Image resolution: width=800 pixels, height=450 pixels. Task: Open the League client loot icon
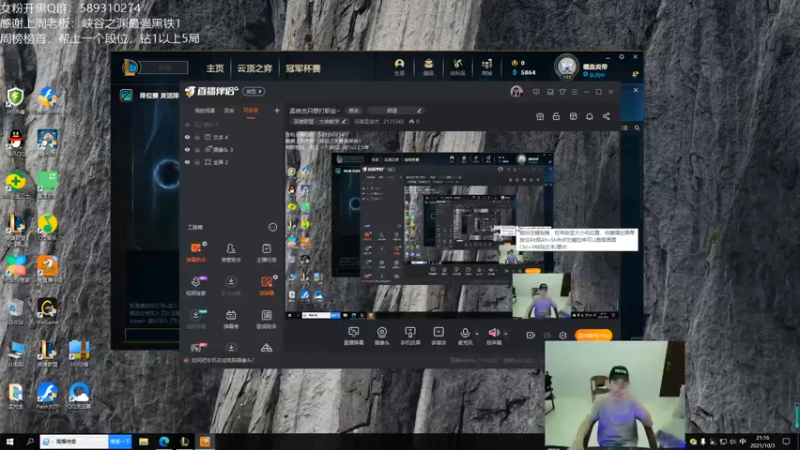click(457, 67)
